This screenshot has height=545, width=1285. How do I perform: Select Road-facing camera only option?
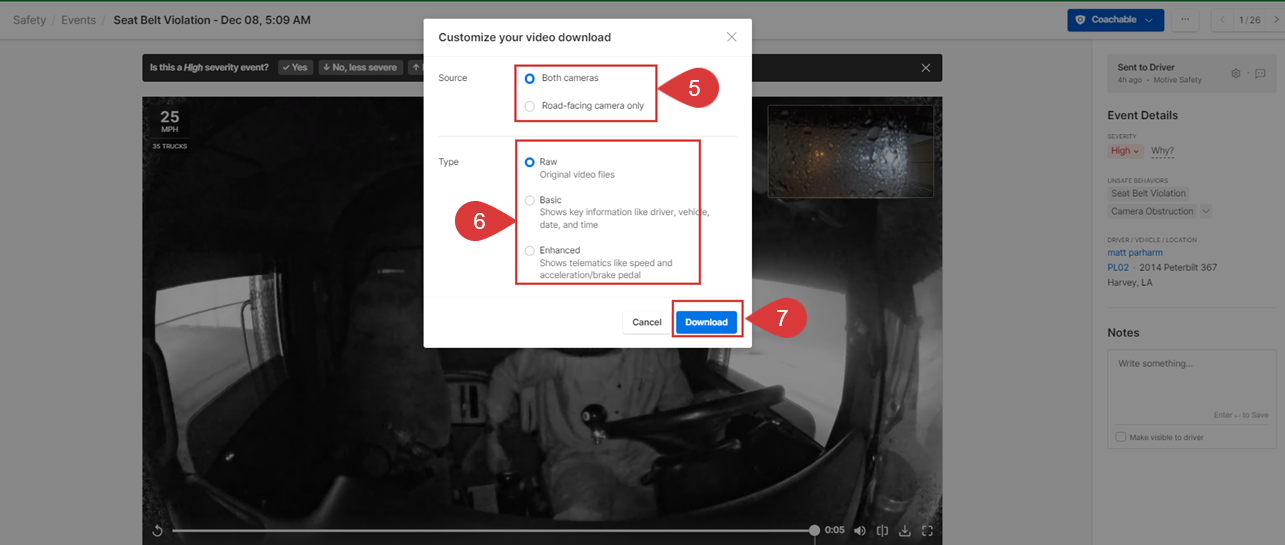click(x=530, y=106)
